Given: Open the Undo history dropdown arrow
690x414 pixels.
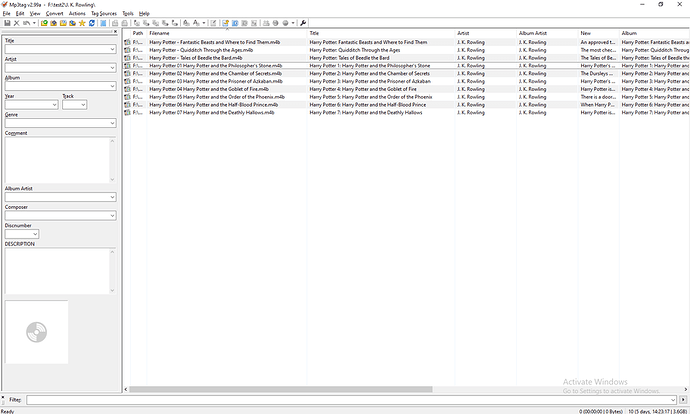Looking at the screenshot, I should click(x=34, y=23).
